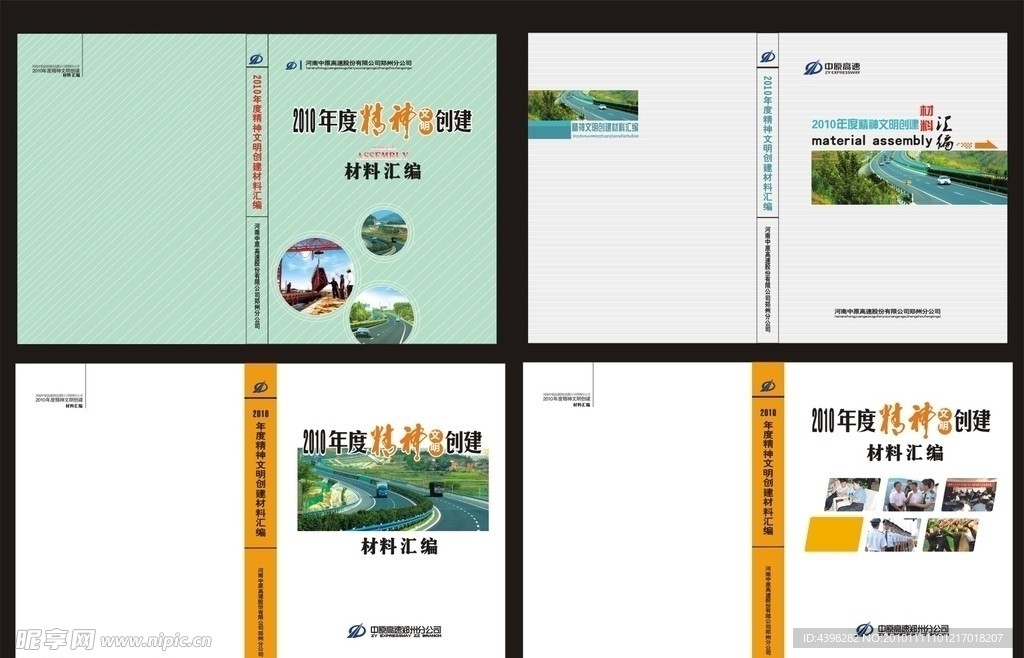The height and width of the screenshot is (658, 1024).
Task: Click the yellow parallelogram swatch on bottom-right cover
Action: [834, 534]
